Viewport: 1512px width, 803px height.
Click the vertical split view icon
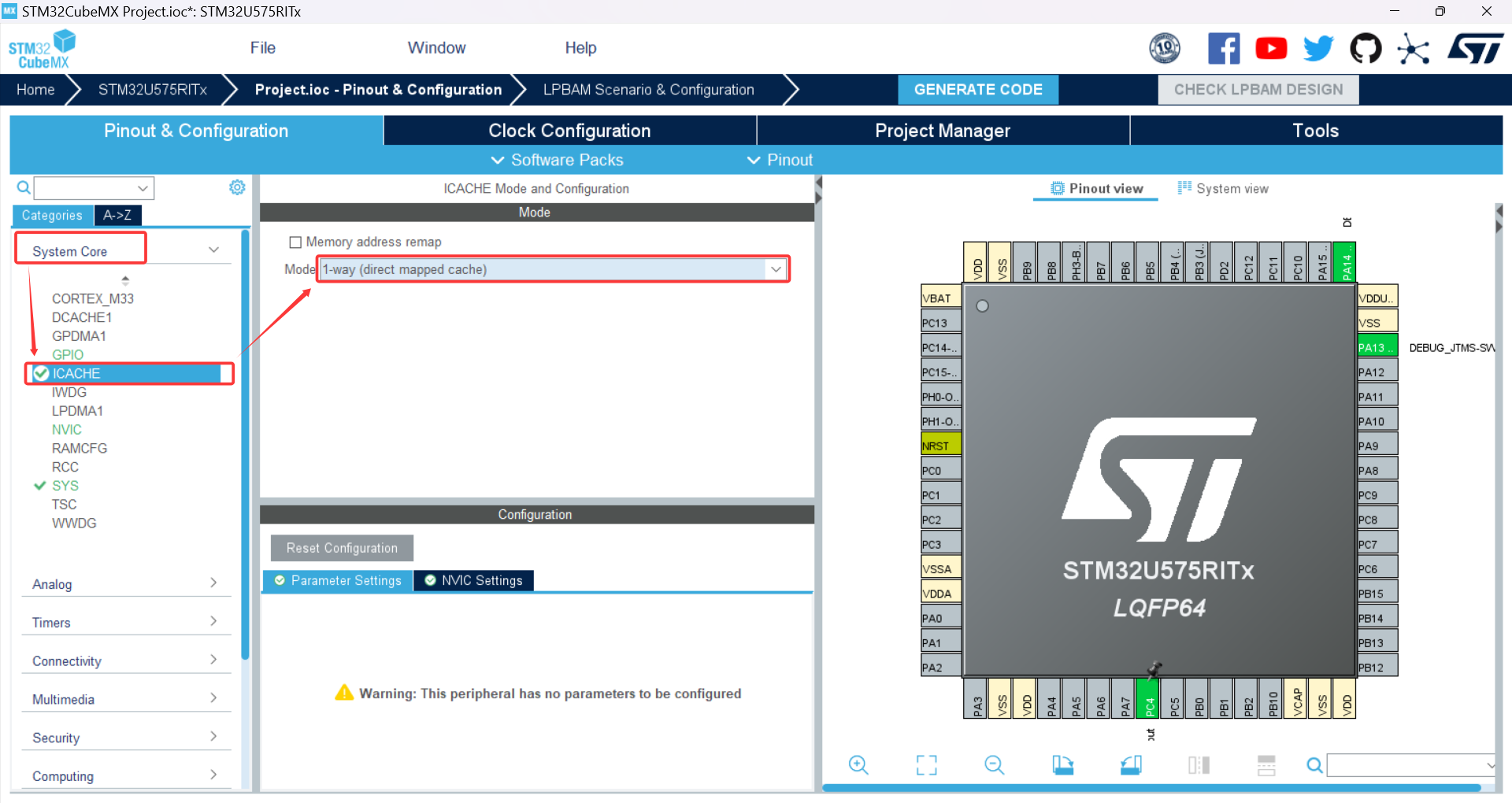tap(1199, 764)
